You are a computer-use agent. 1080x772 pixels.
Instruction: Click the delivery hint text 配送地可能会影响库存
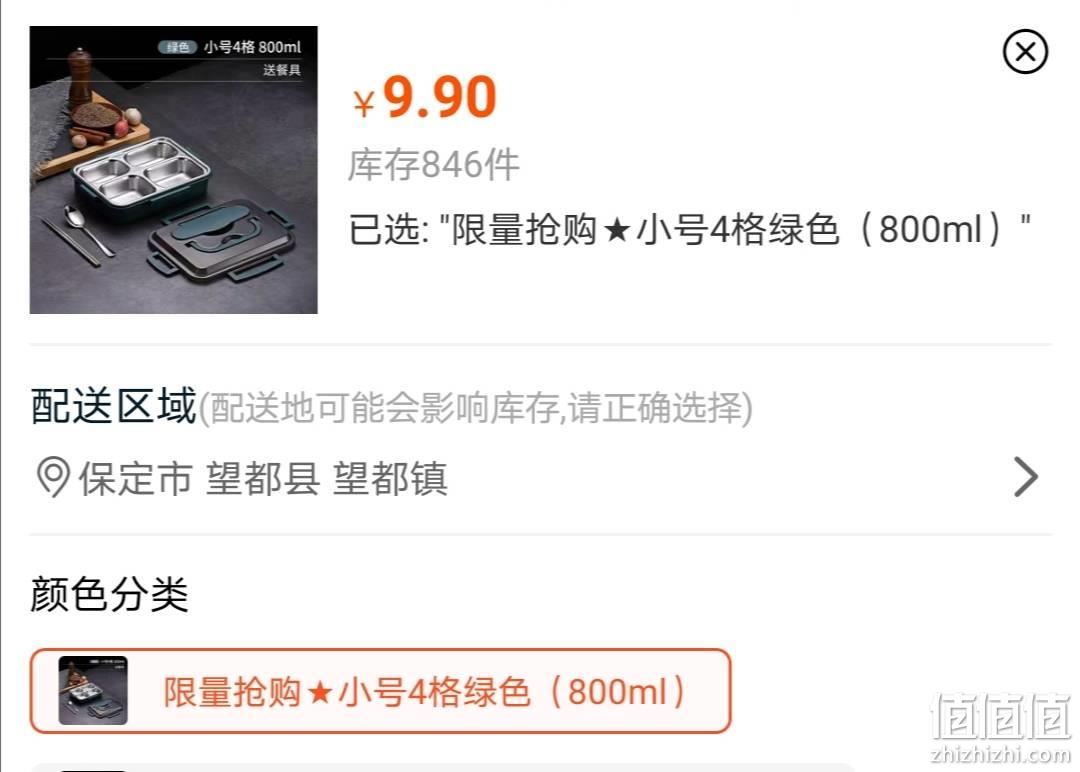click(x=475, y=408)
